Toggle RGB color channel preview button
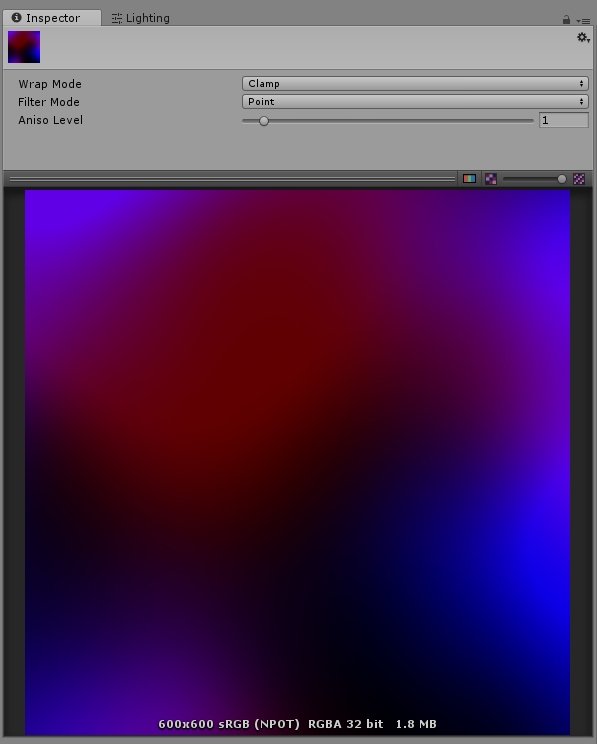 click(x=469, y=179)
